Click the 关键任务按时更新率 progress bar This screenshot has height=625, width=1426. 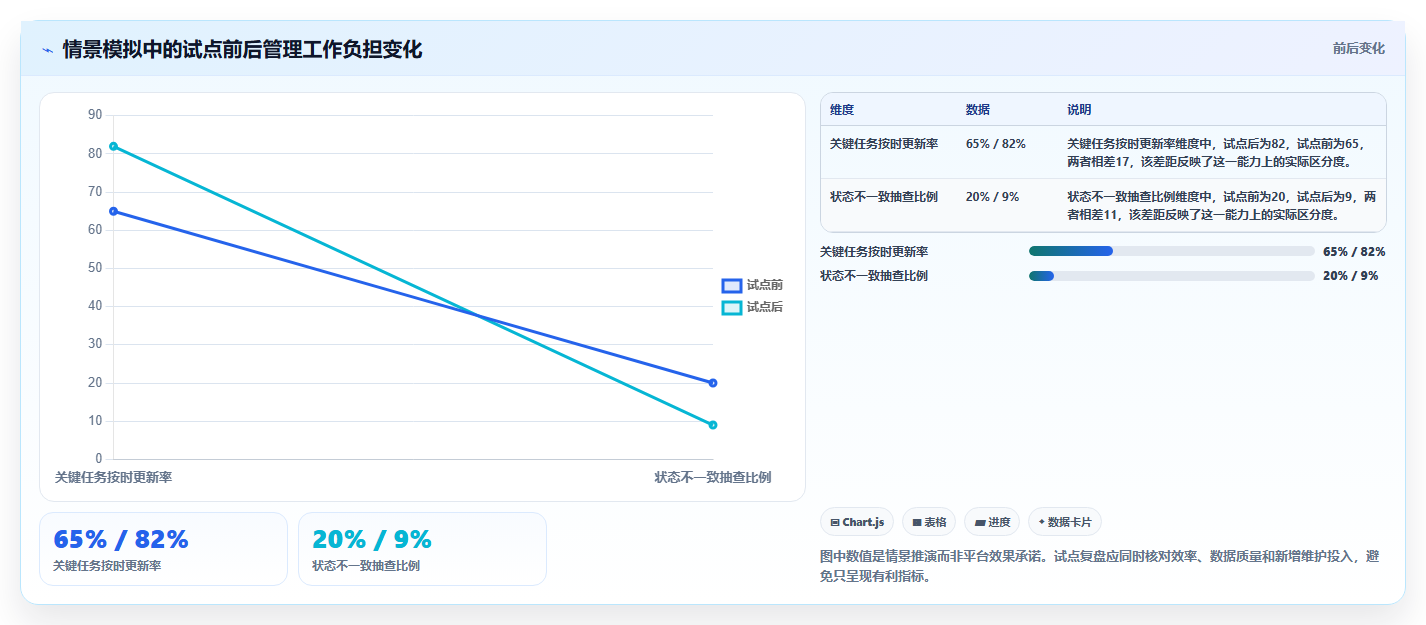click(1171, 251)
